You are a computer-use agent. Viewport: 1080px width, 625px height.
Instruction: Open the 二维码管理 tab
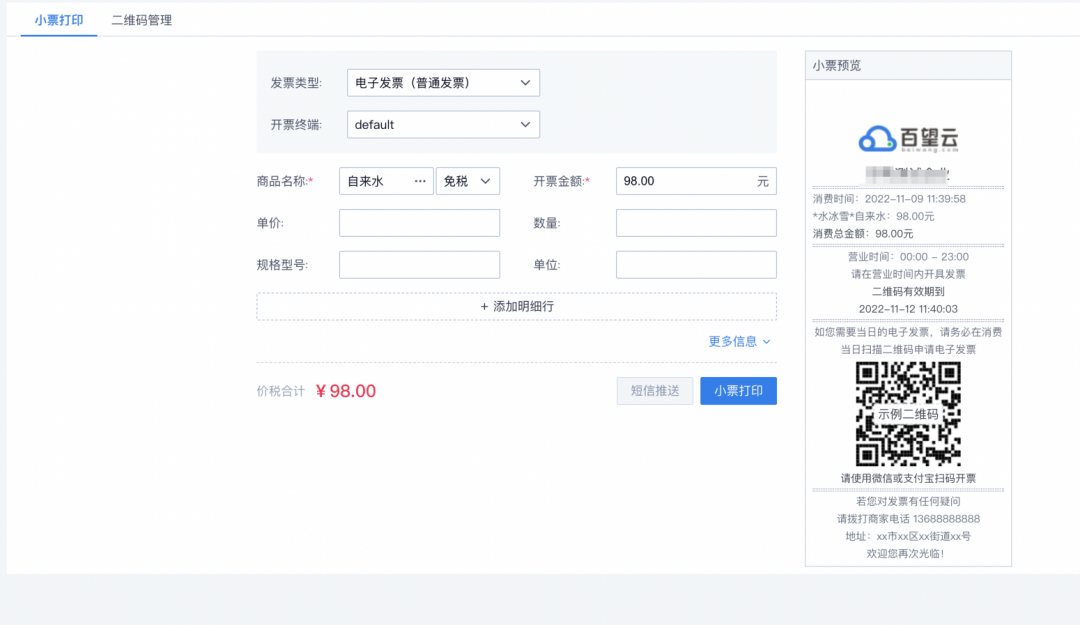tap(142, 20)
